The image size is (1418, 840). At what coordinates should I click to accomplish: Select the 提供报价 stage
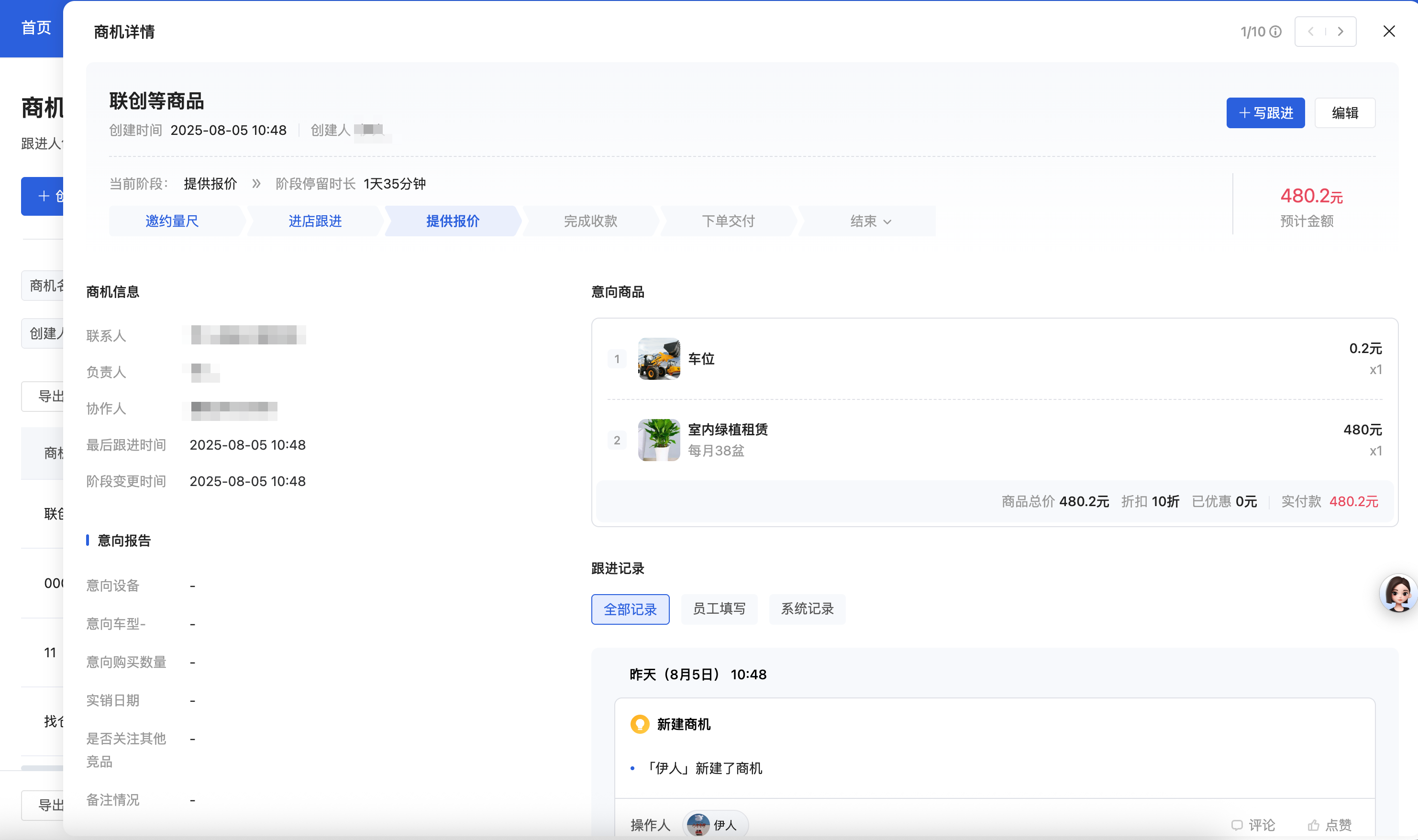[x=453, y=221]
